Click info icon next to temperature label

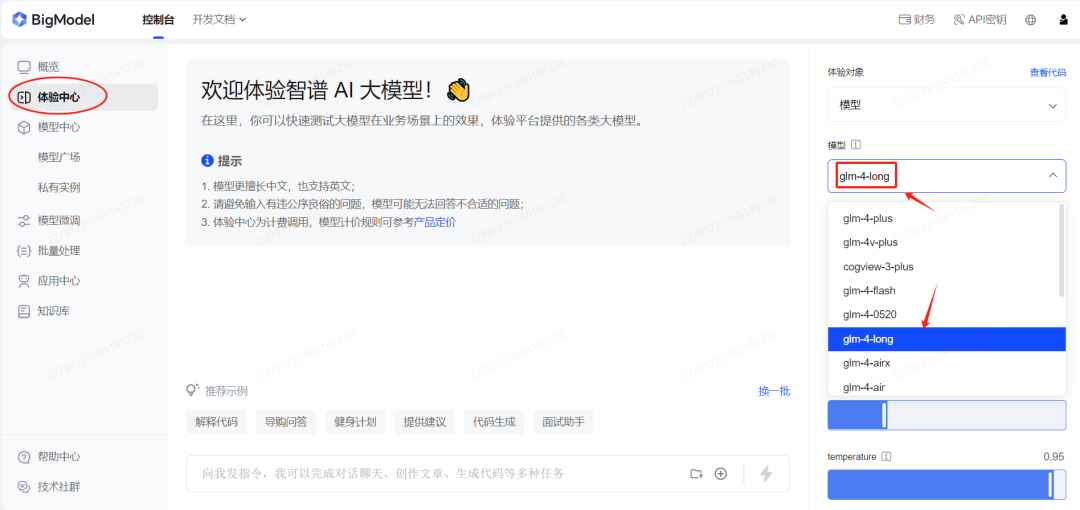886,456
